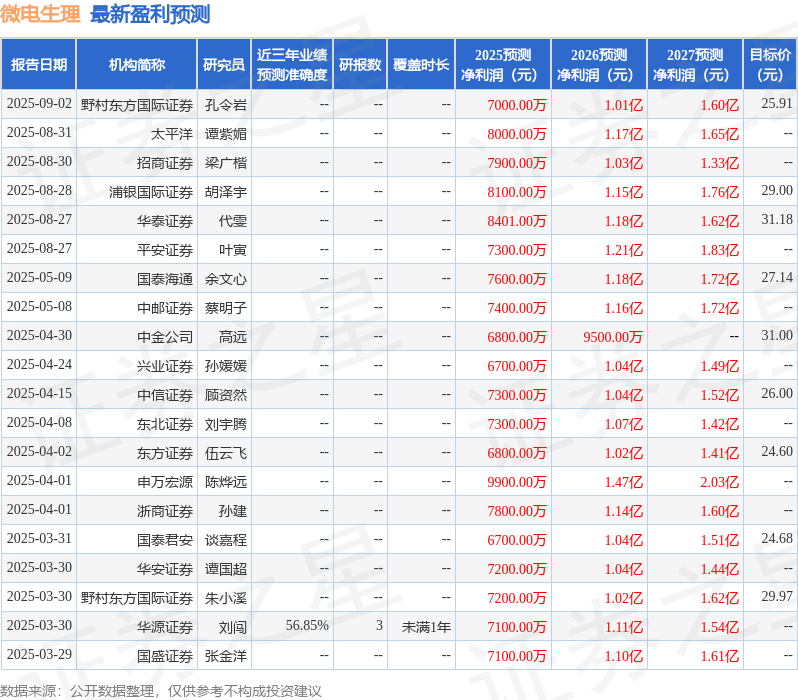Click researcher name 胡泽宇

(226, 192)
